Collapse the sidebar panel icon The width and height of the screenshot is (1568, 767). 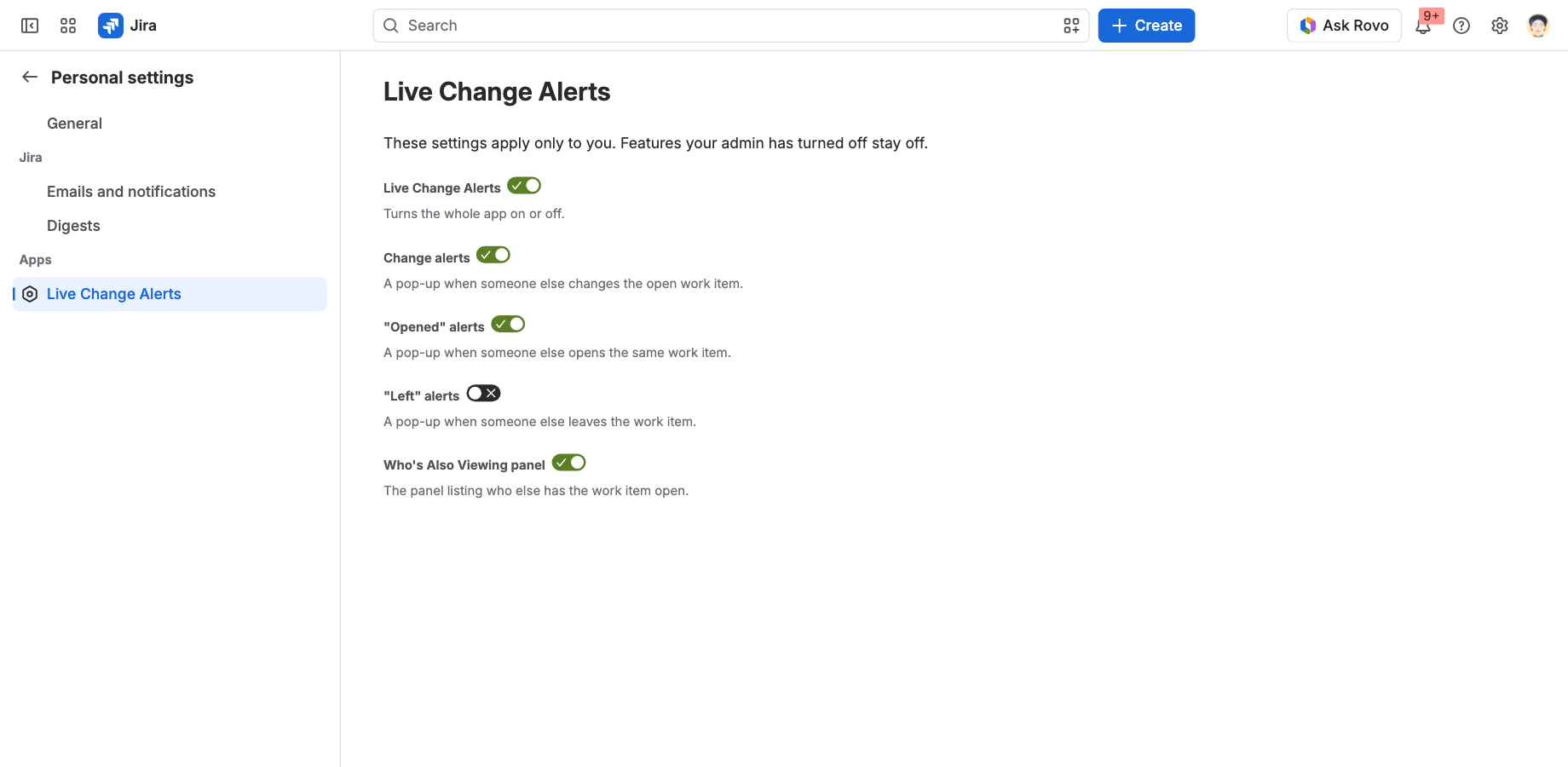30,26
